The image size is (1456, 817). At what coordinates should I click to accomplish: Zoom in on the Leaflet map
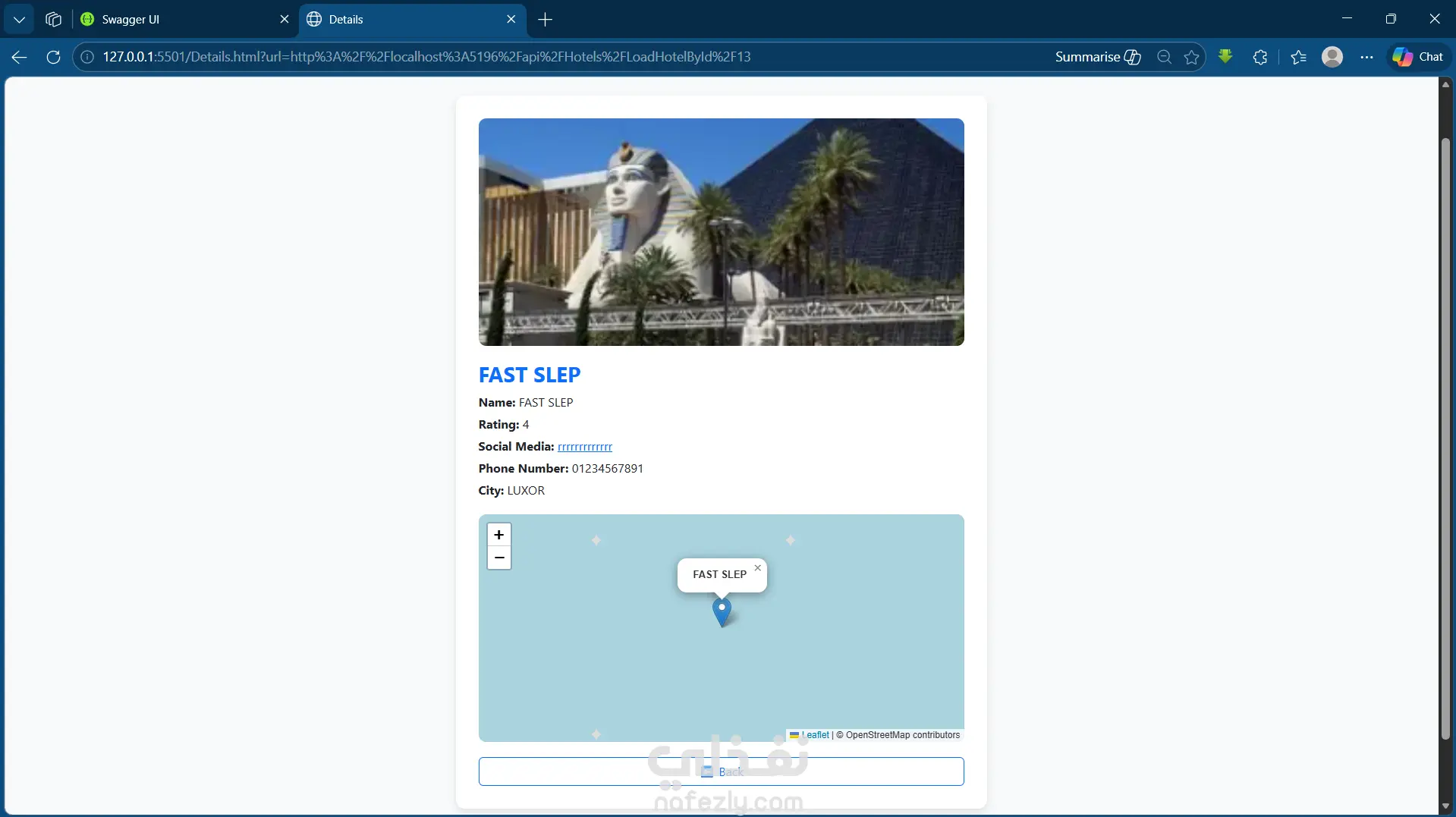[498, 535]
